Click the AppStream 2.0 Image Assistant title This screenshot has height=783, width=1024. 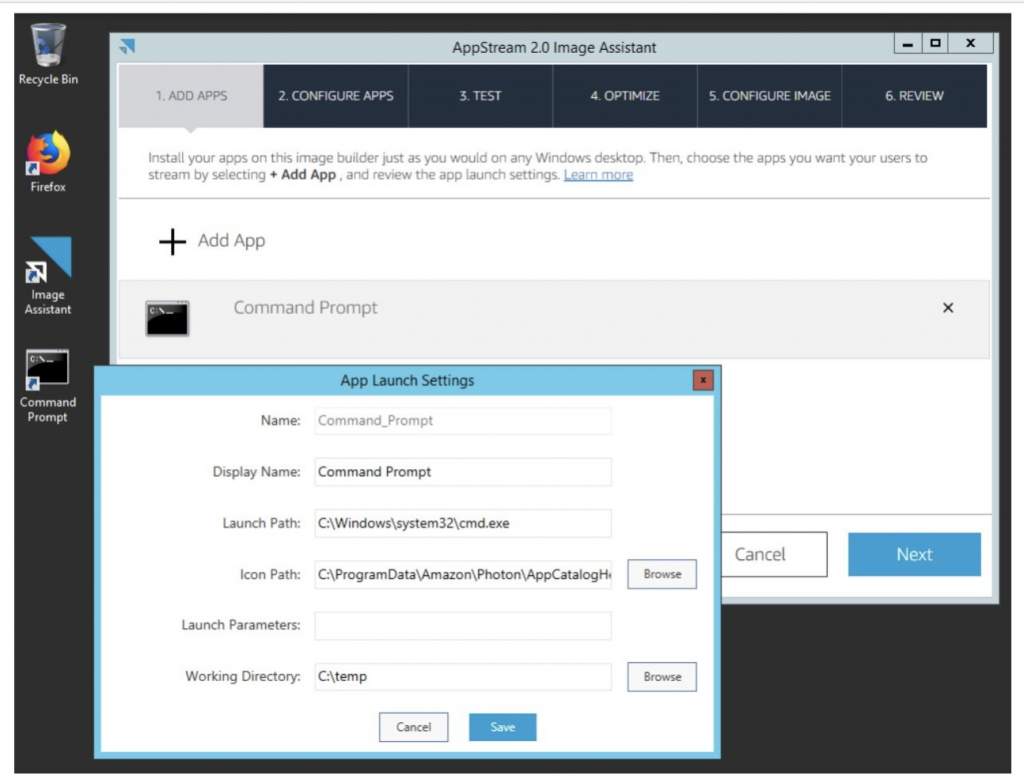pos(554,48)
